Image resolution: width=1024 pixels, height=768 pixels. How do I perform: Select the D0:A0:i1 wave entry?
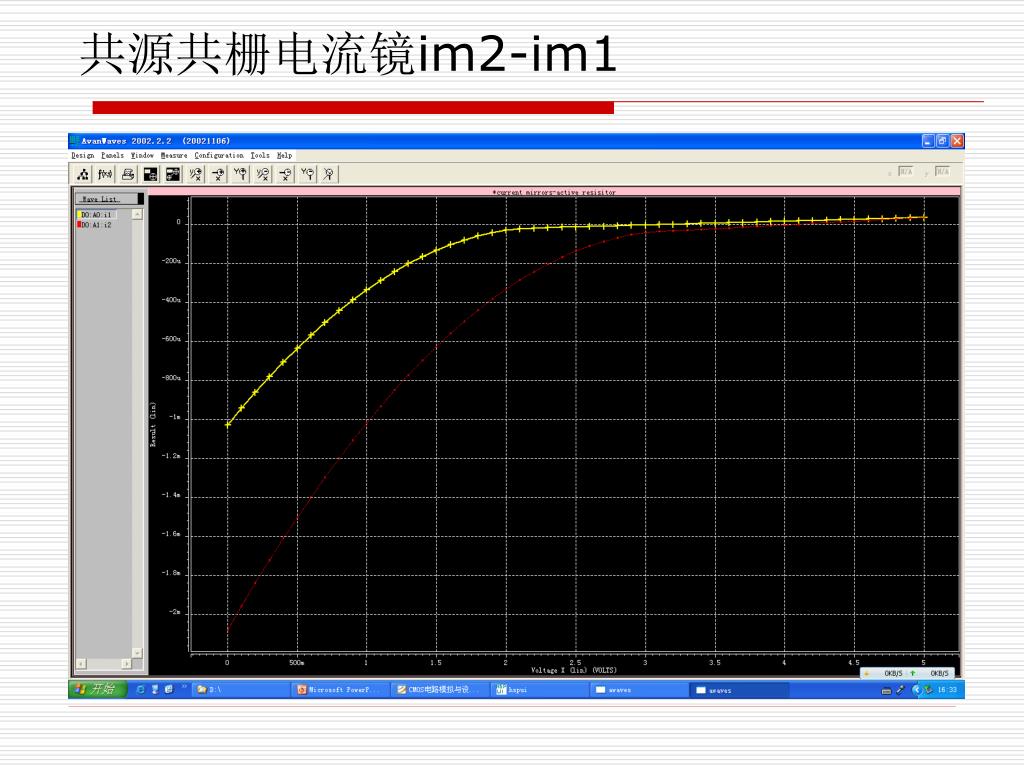click(96, 215)
